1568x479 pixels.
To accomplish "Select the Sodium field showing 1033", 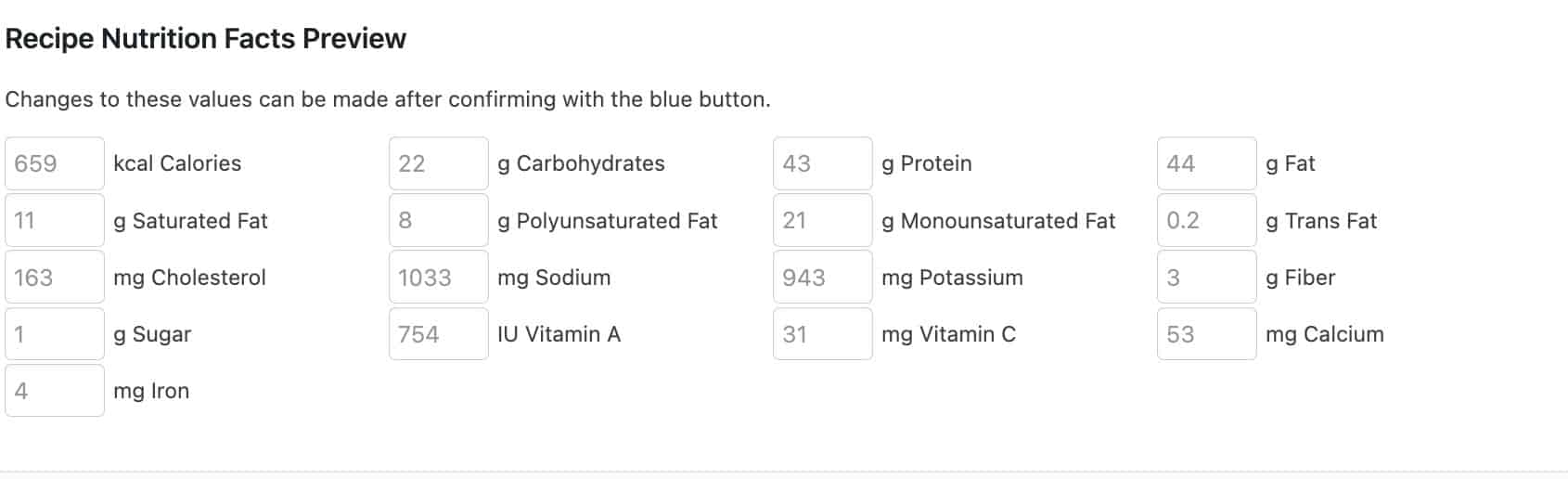I will click(439, 277).
